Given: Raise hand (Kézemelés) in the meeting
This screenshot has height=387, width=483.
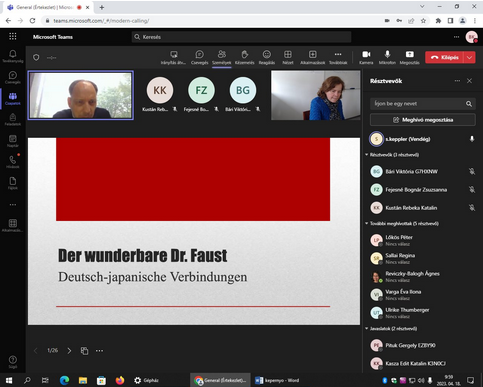Looking at the screenshot, I should coord(244,57).
